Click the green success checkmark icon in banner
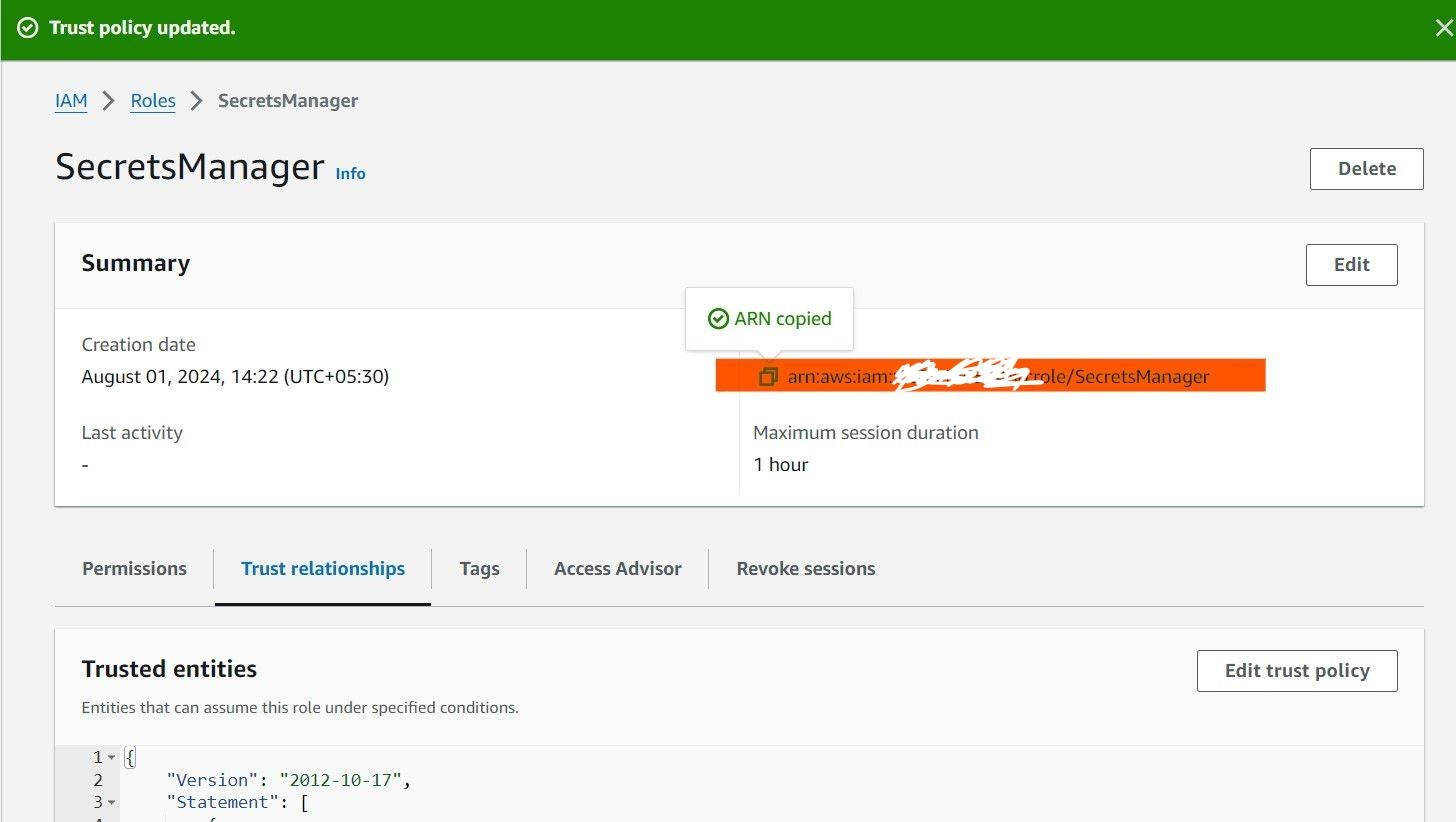The height and width of the screenshot is (822, 1456). tap(27, 28)
